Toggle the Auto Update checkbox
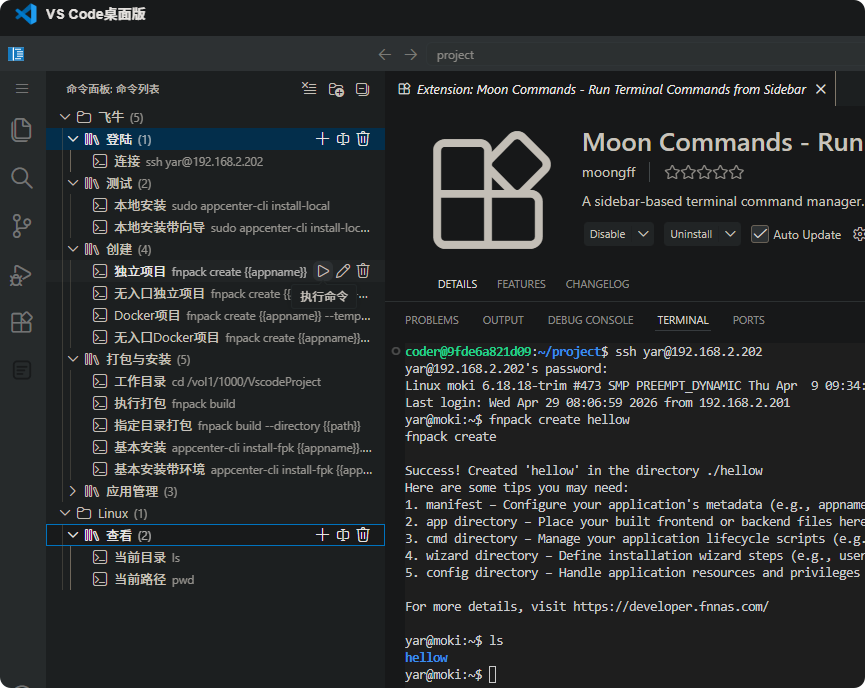The height and width of the screenshot is (688, 865). 760,234
